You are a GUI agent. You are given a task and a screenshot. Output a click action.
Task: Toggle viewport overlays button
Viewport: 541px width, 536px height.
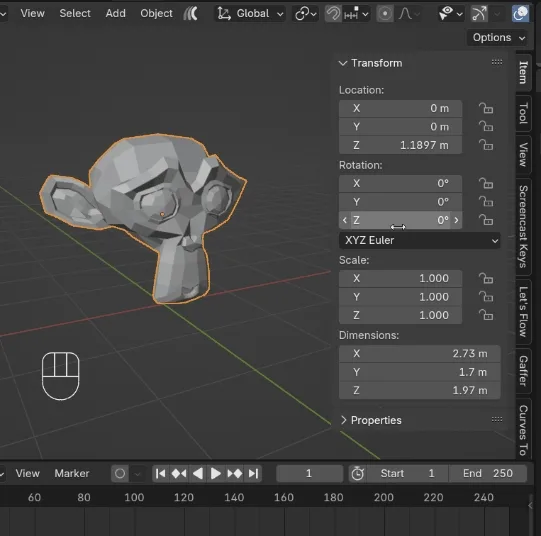click(x=520, y=14)
